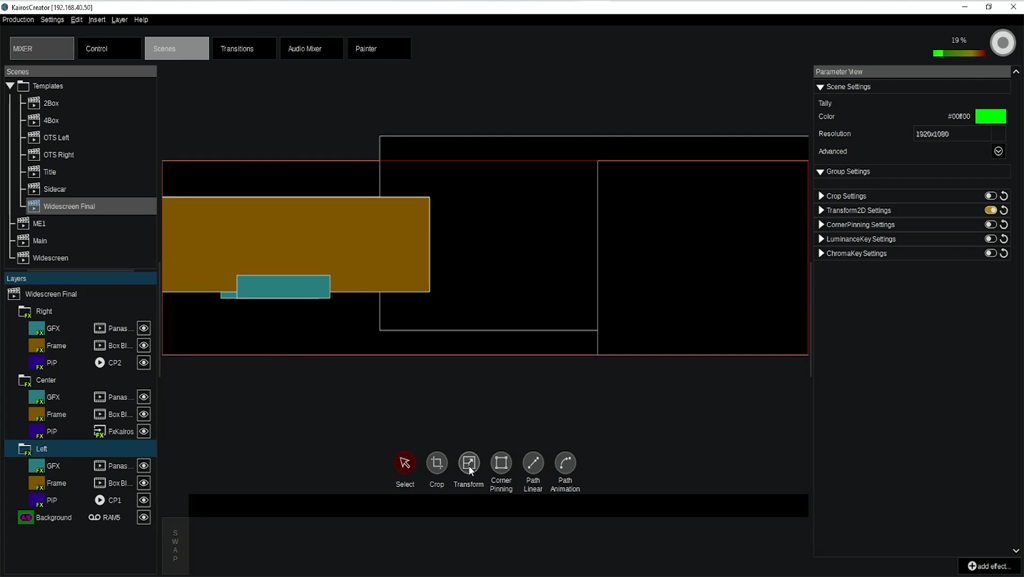Image resolution: width=1024 pixels, height=577 pixels.
Task: Activate the Select tool
Action: pyautogui.click(x=405, y=463)
